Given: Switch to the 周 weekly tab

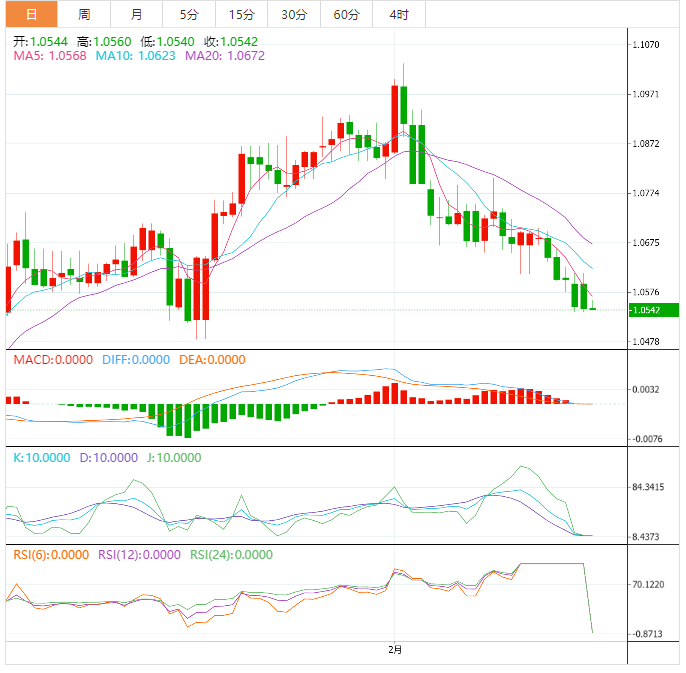Looking at the screenshot, I should [x=84, y=14].
